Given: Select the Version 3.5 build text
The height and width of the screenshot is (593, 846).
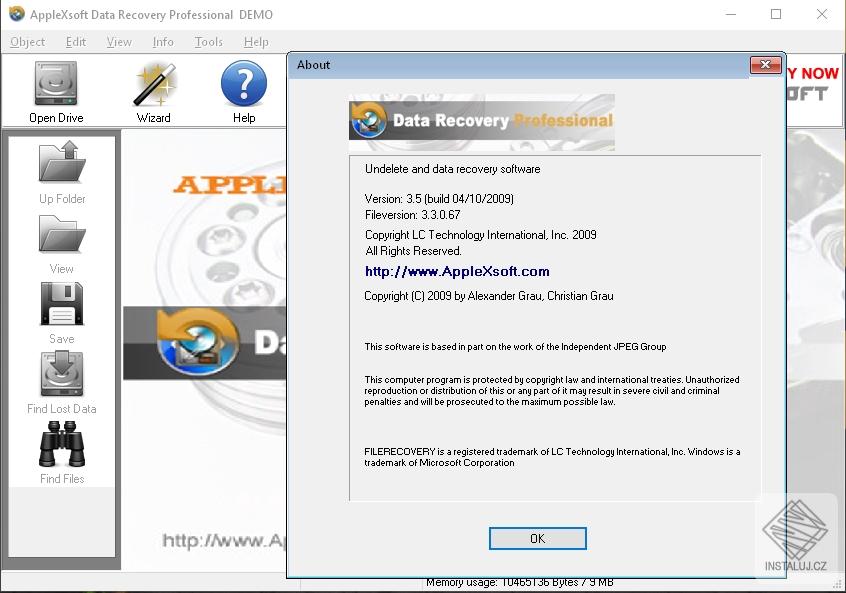Looking at the screenshot, I should (x=439, y=199).
